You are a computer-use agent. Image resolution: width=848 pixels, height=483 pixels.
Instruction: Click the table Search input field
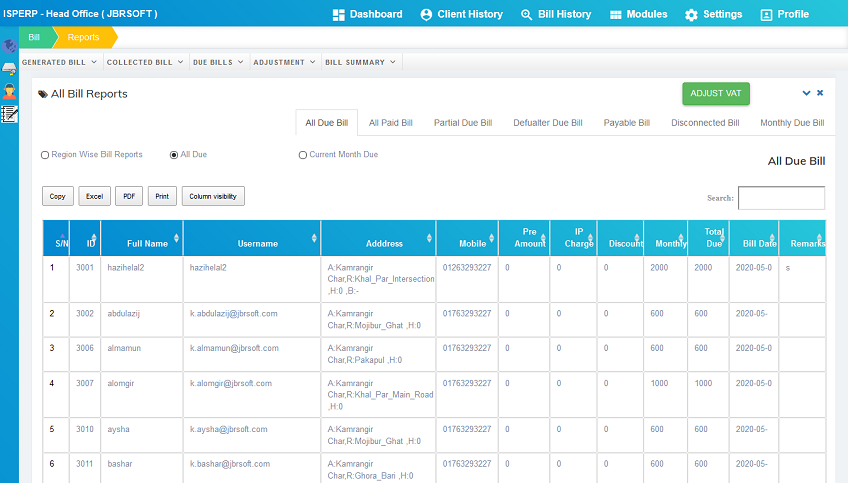pos(781,198)
